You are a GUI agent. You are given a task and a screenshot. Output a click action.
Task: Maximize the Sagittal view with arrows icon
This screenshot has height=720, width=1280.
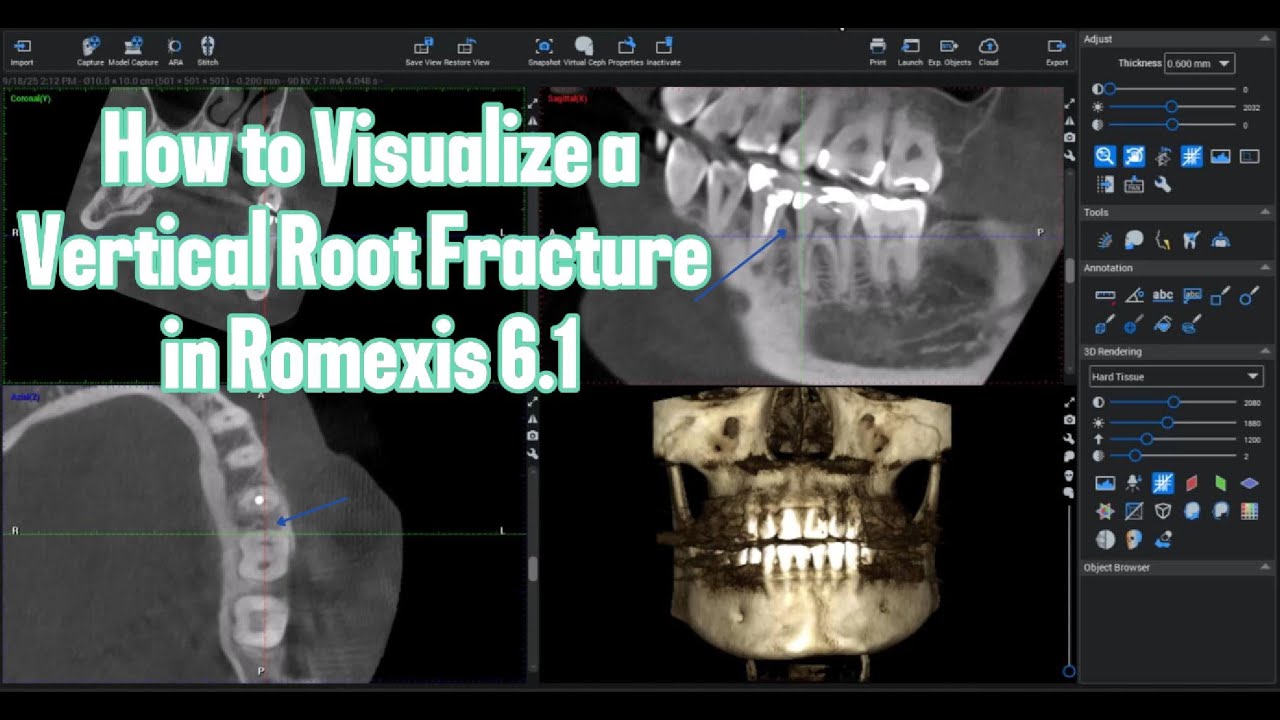point(1069,103)
